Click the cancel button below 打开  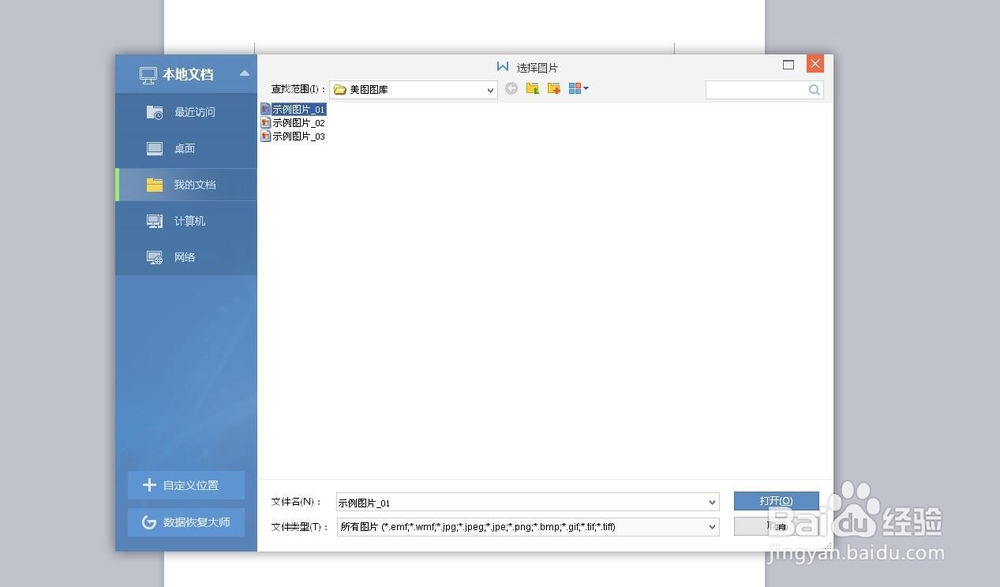click(776, 526)
